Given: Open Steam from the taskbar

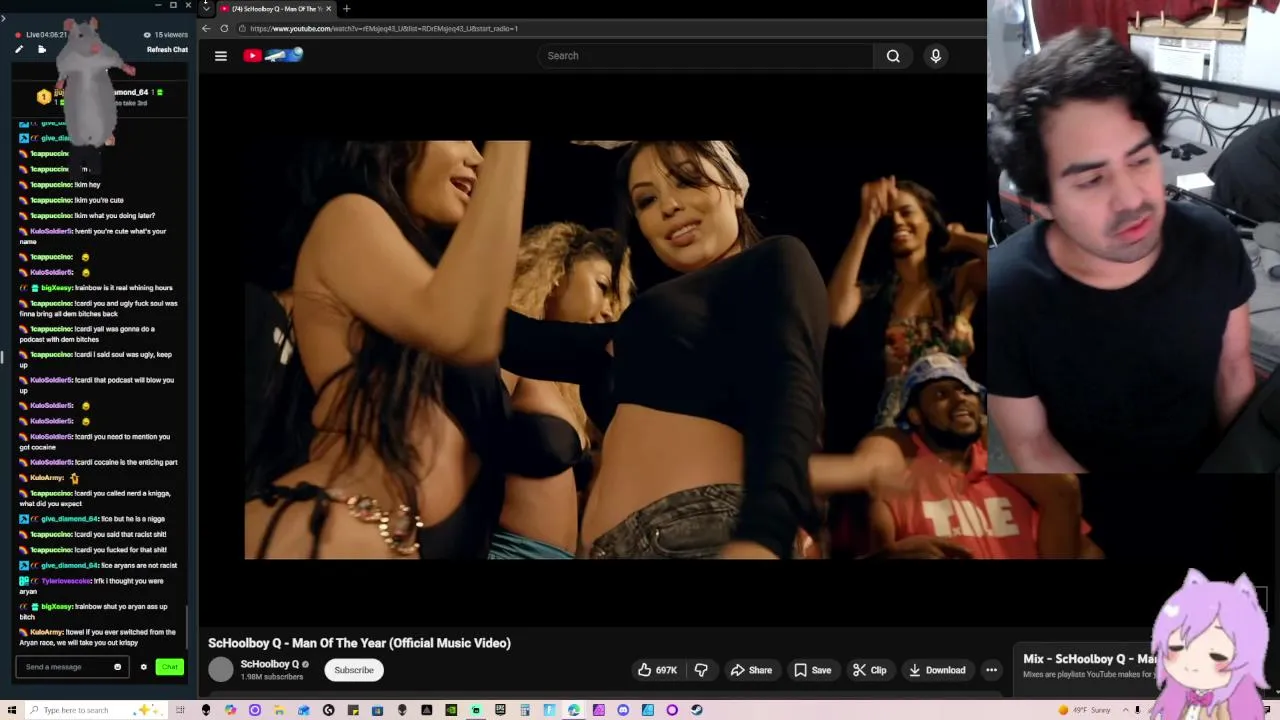Looking at the screenshot, I should point(696,710).
